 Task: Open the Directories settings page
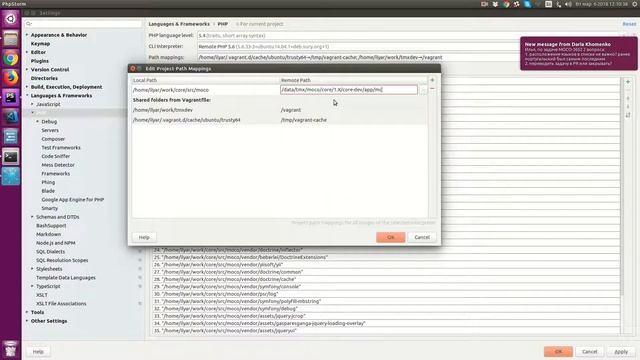point(44,78)
